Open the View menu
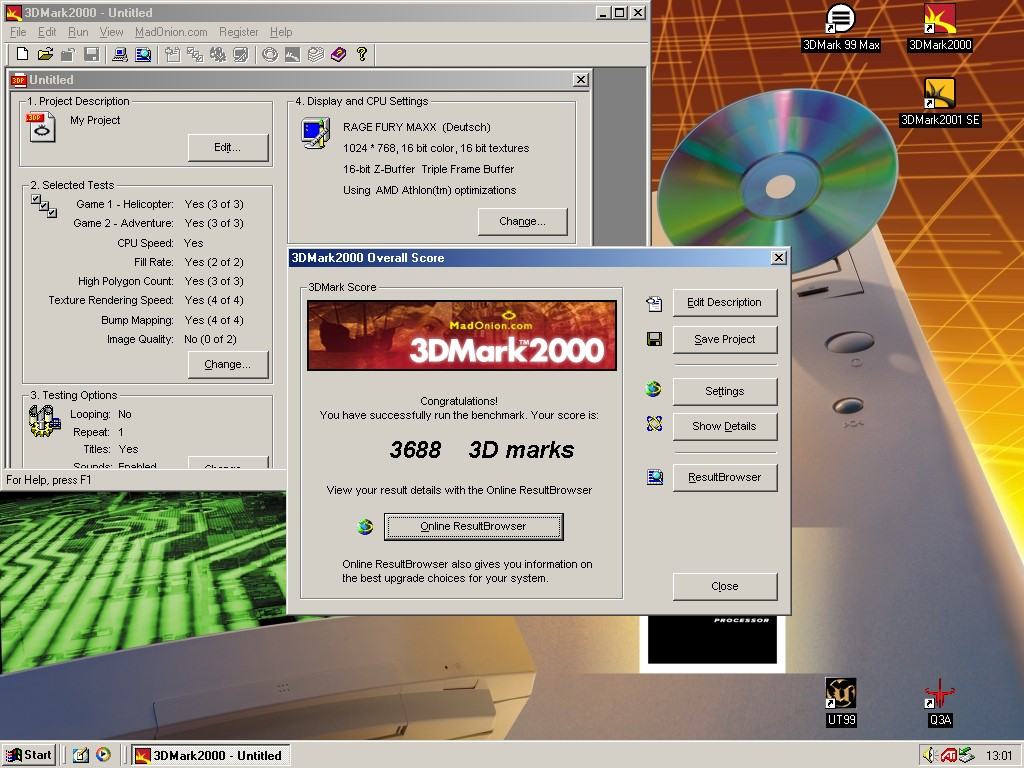This screenshot has height=768, width=1024. click(x=111, y=32)
